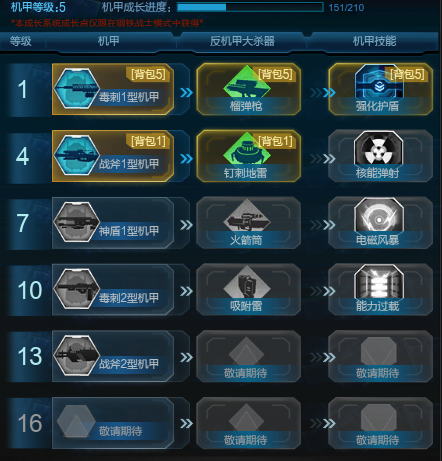Image resolution: width=442 pixels, height=461 pixels.
Task: Click the 榴弹枪 grenade gun icon
Action: pos(247,86)
